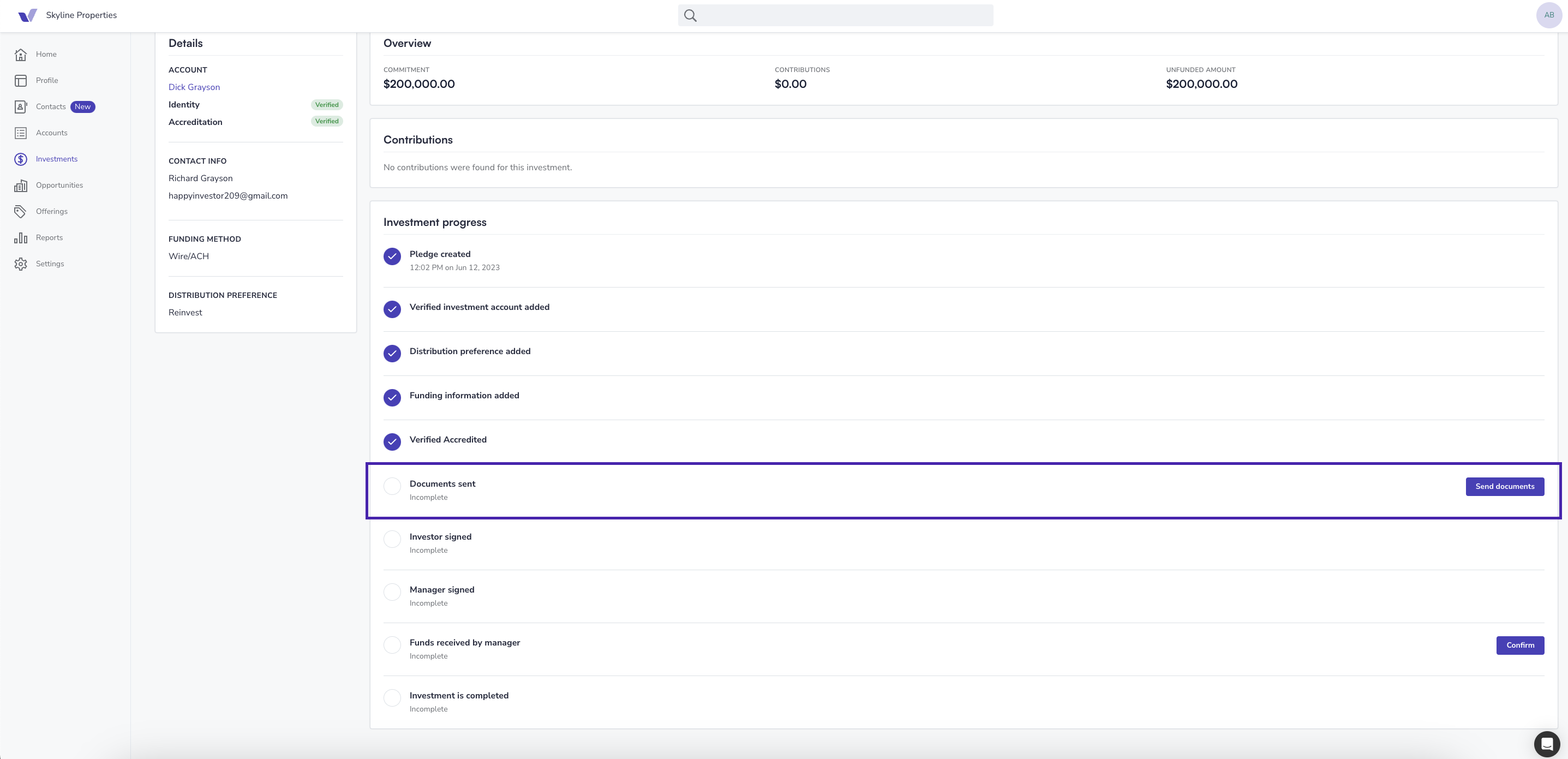Open Reports in the sidebar
Viewport: 1568px width, 759px height.
(49, 238)
